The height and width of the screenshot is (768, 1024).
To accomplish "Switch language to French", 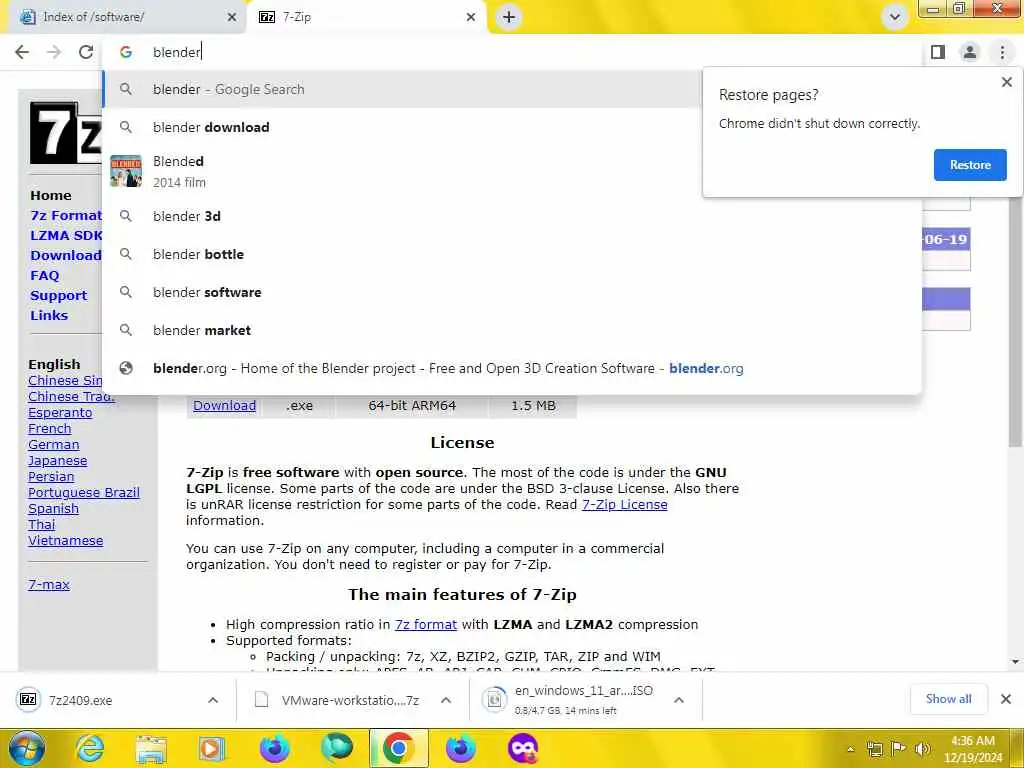I will point(50,428).
